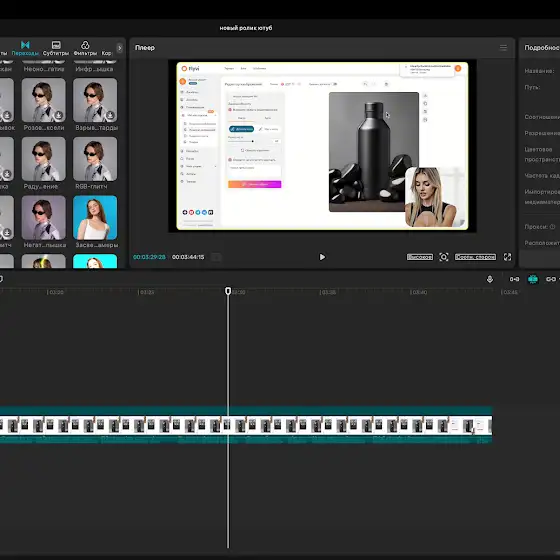Image resolution: width=560 pixels, height=560 pixels.
Task: Play the video preview
Action: (x=322, y=257)
